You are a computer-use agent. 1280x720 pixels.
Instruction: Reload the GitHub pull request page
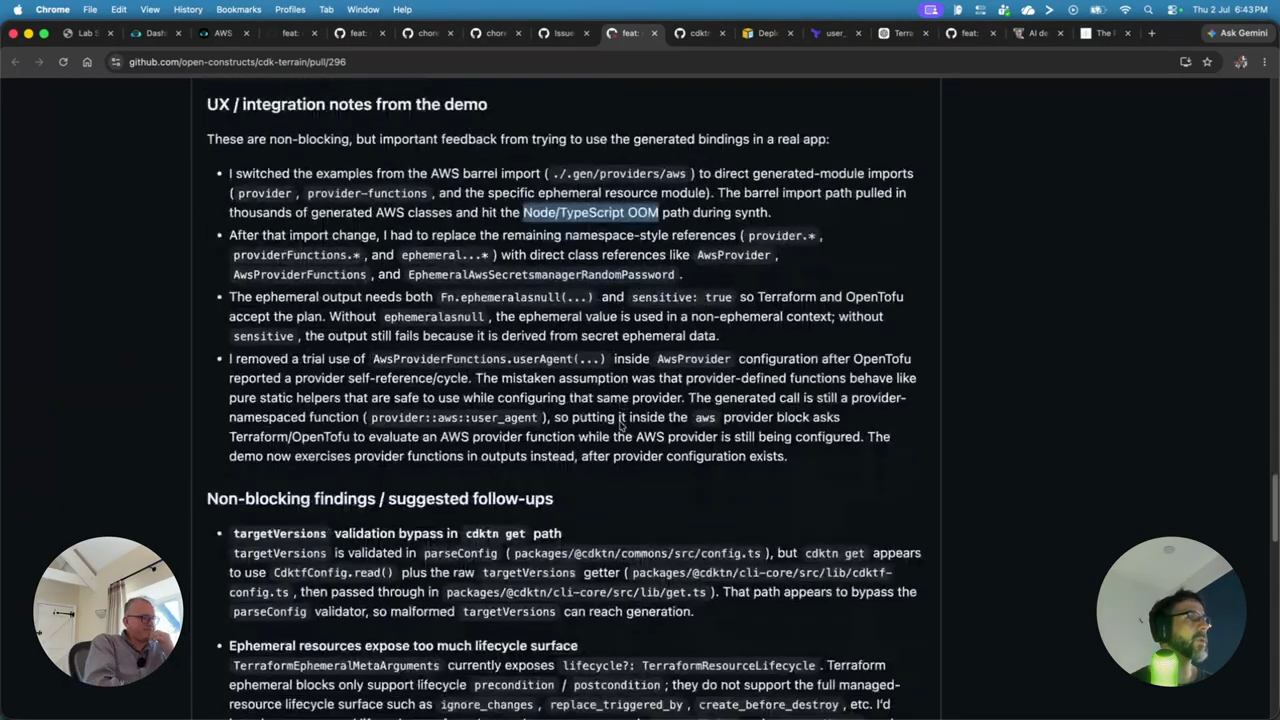(63, 62)
